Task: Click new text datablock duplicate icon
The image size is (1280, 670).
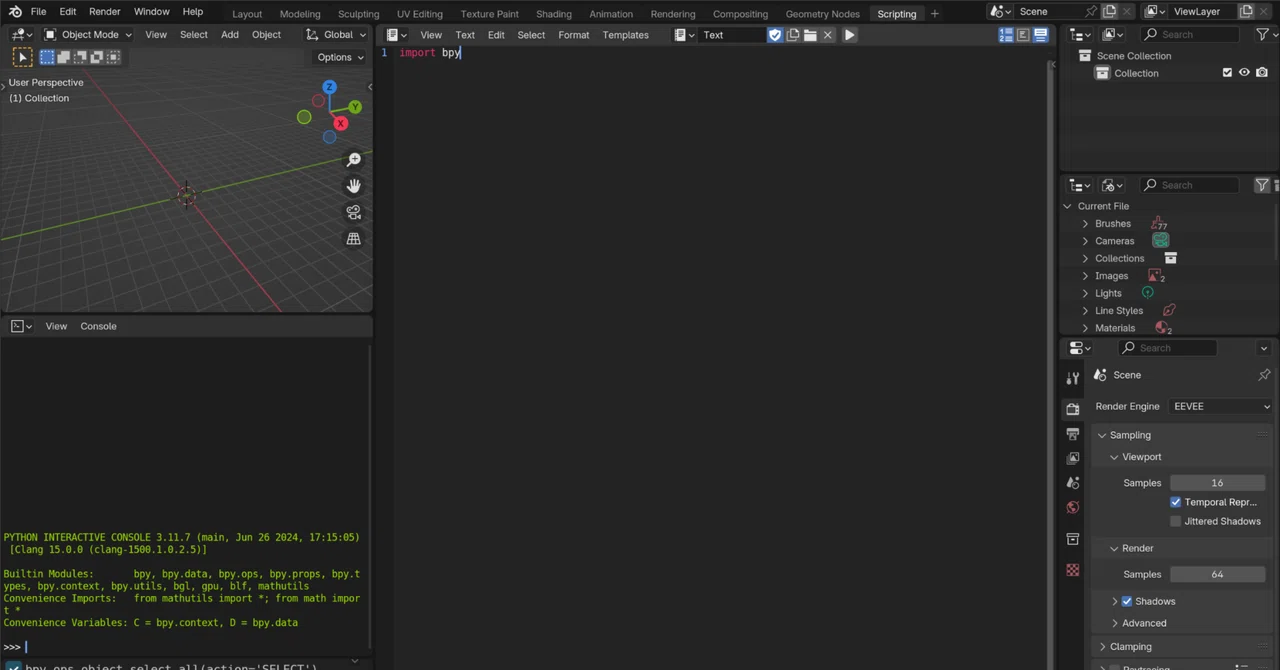Action: pyautogui.click(x=793, y=35)
